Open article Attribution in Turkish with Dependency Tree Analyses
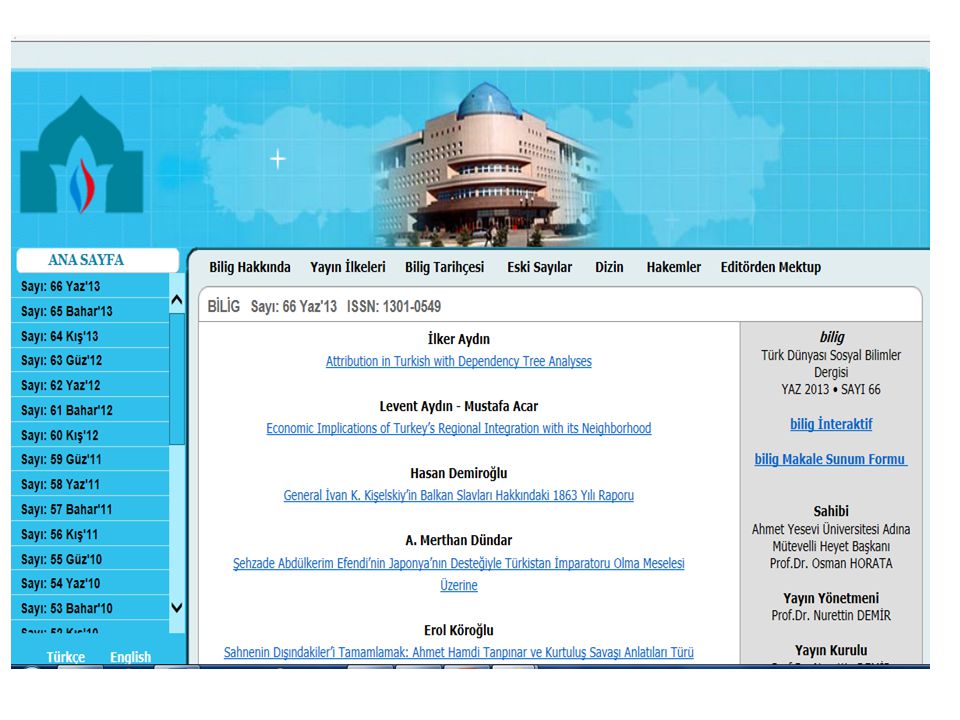 (459, 361)
